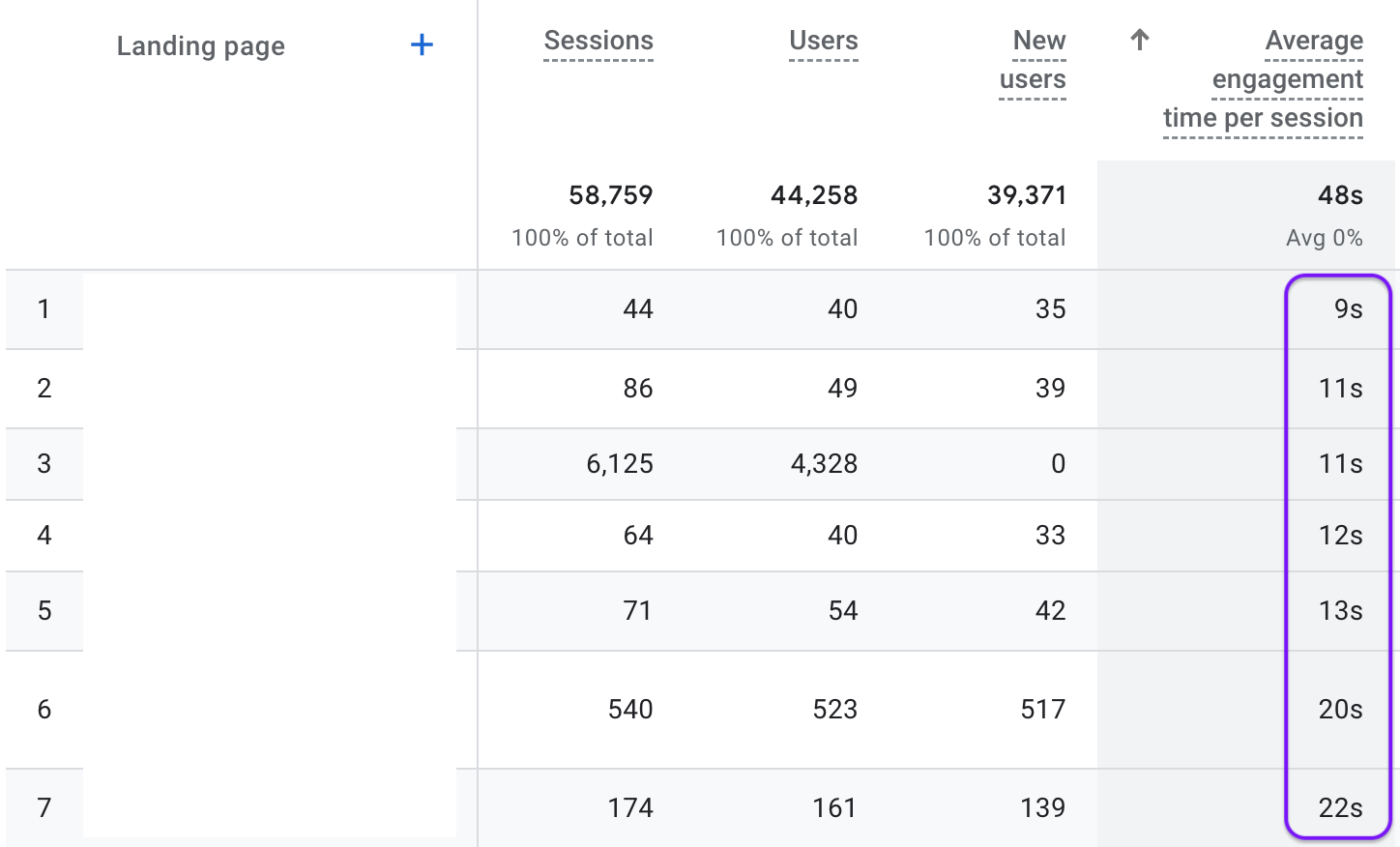The width and height of the screenshot is (1400, 847).
Task: Click the 4,328 users cell
Action: click(x=824, y=464)
